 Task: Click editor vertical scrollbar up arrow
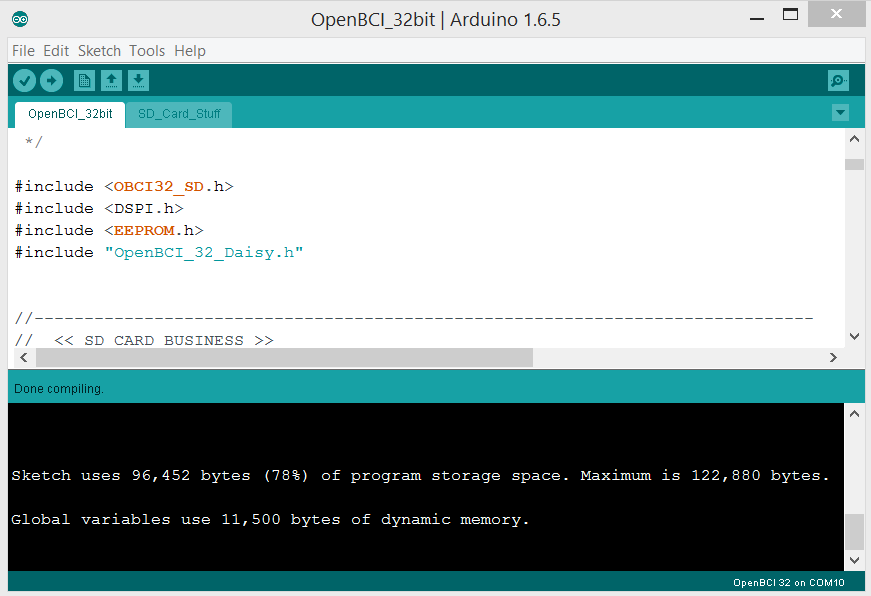pos(854,139)
